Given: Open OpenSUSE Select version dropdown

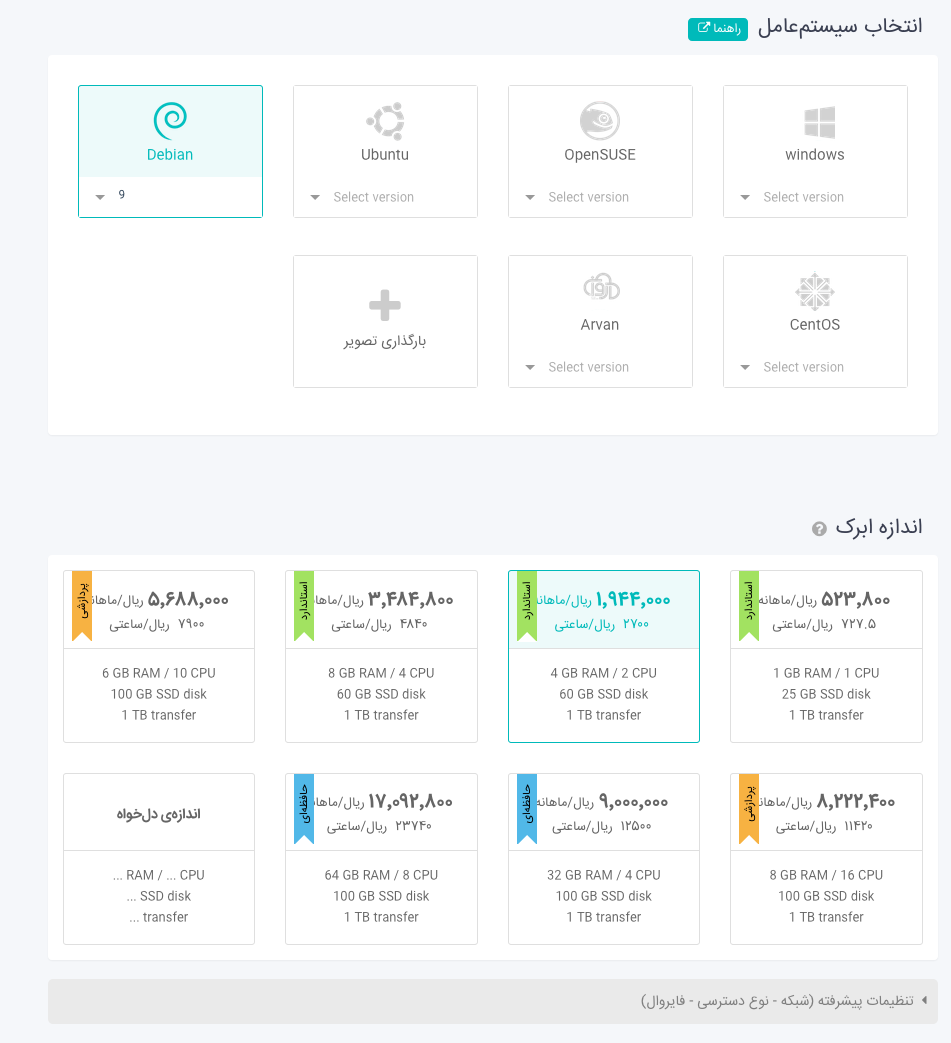Looking at the screenshot, I should tap(600, 197).
